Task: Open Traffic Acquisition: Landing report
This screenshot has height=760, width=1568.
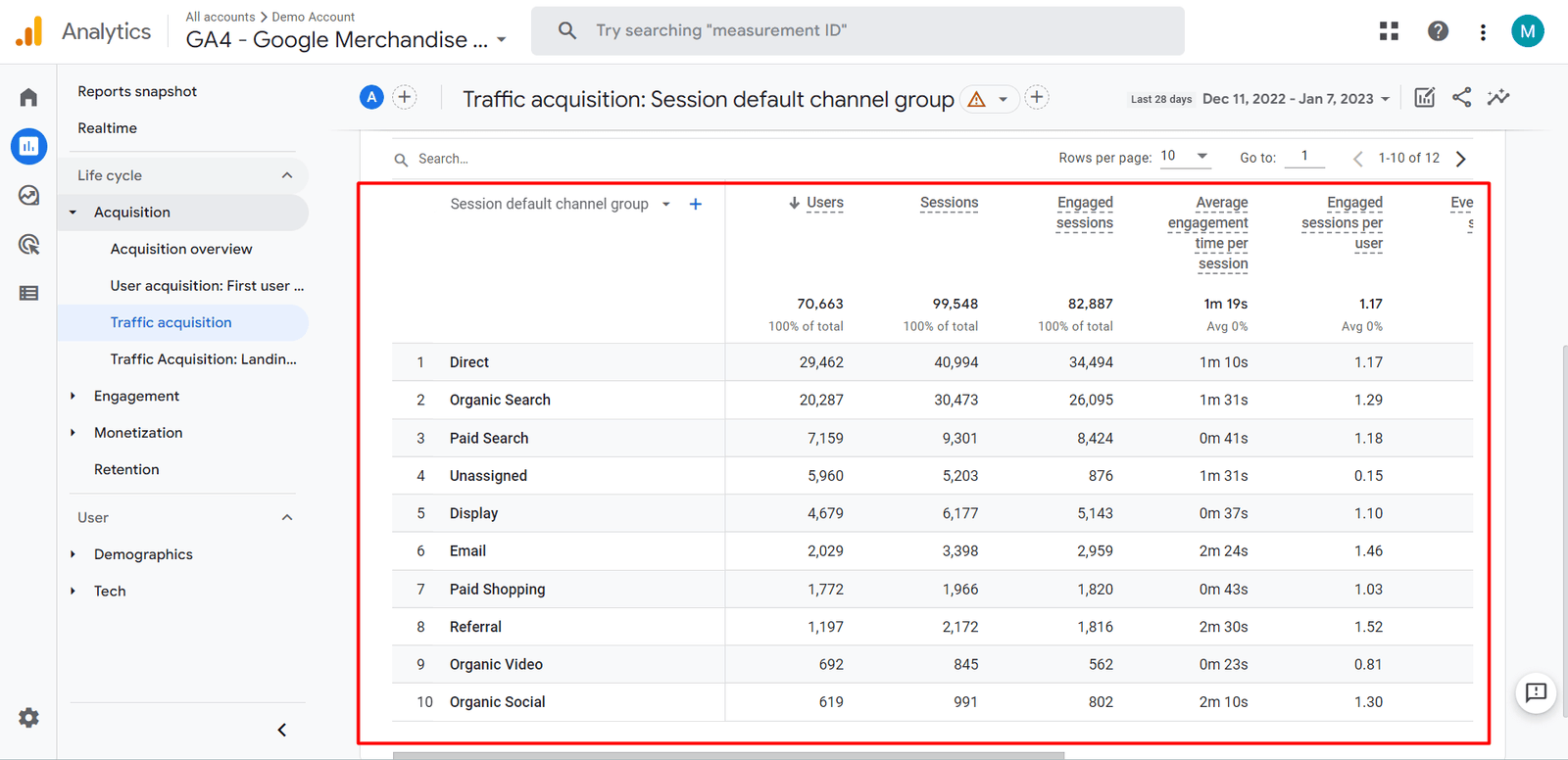Action: pyautogui.click(x=203, y=359)
